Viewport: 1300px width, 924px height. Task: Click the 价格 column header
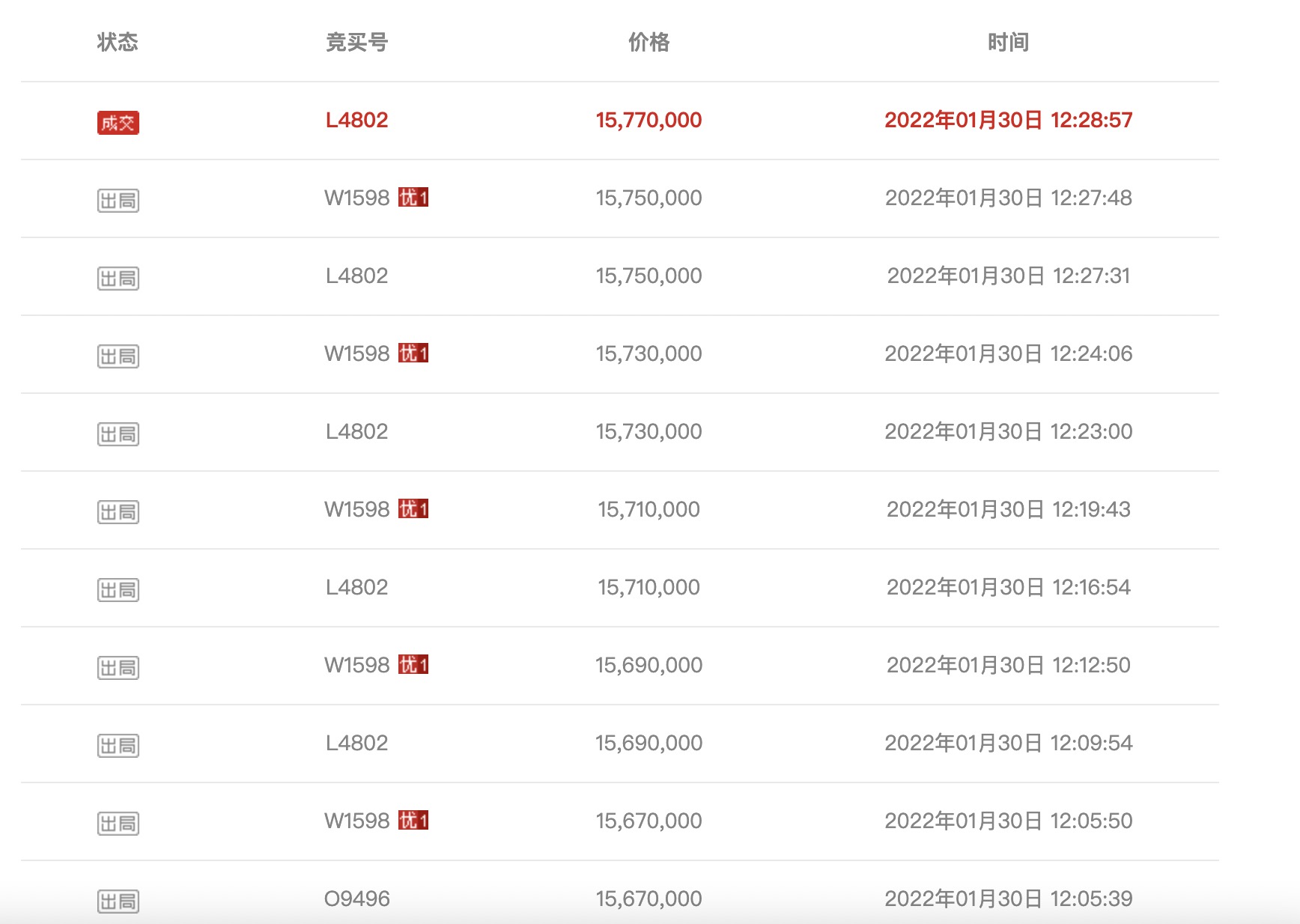(x=649, y=42)
